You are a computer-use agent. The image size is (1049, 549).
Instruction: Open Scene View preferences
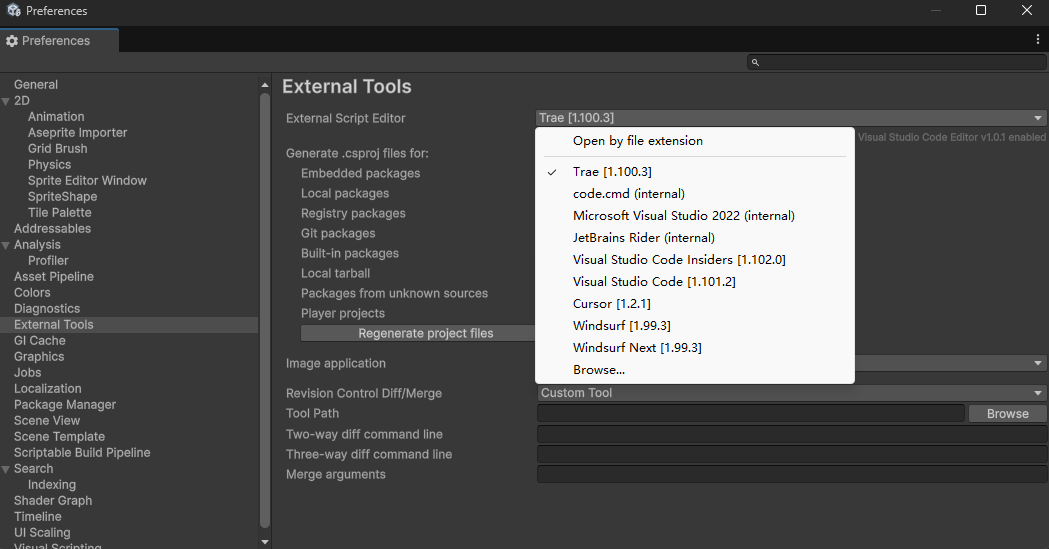tap(47, 421)
